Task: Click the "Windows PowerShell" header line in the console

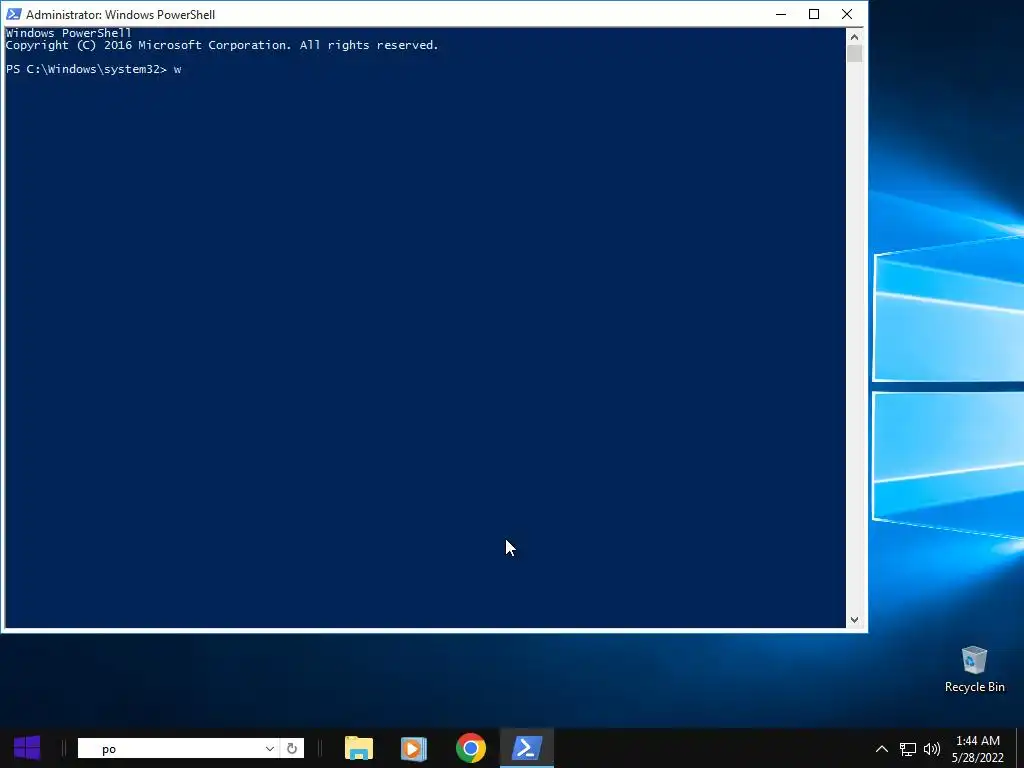Action: pyautogui.click(x=69, y=33)
